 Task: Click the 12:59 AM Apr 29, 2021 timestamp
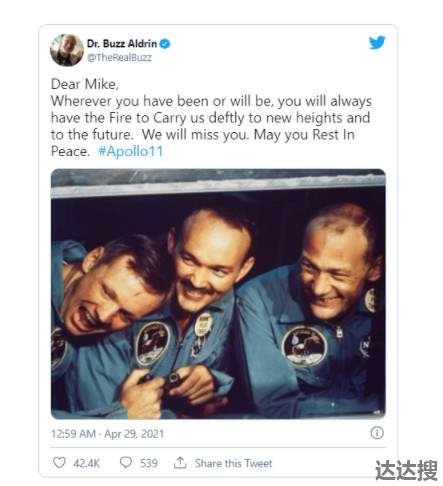pyautogui.click(x=107, y=434)
